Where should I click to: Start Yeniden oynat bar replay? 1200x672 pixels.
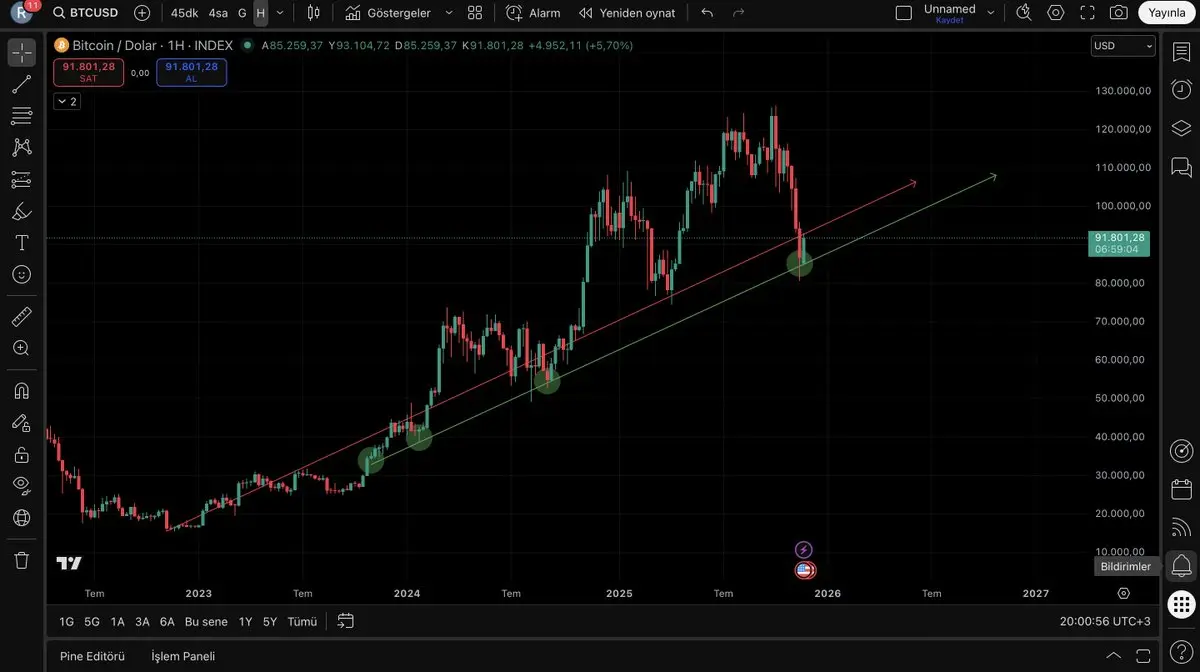click(627, 13)
